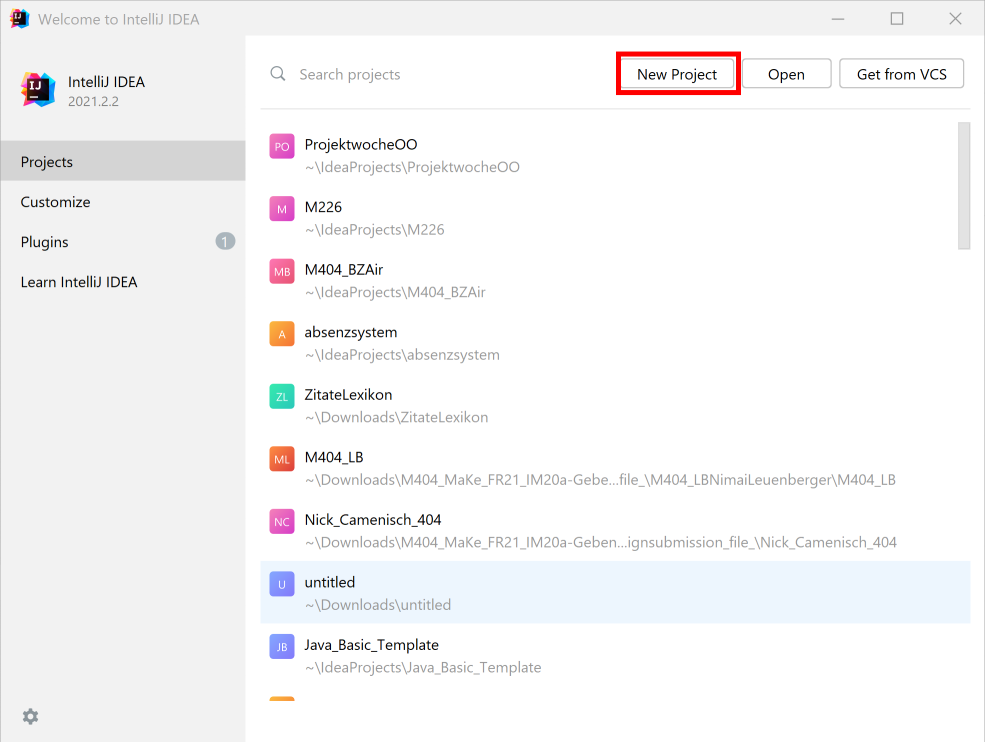Click the search magnifier icon
Screen dimensions: 985x742
point(278,74)
